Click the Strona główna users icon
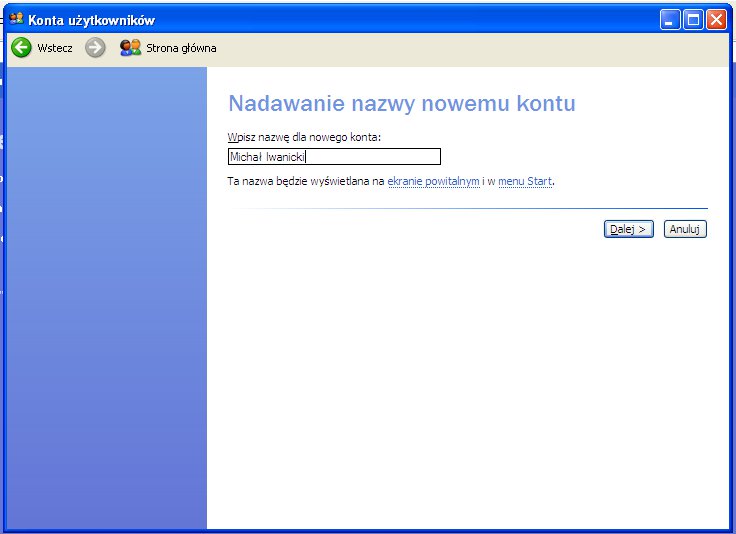 130,48
